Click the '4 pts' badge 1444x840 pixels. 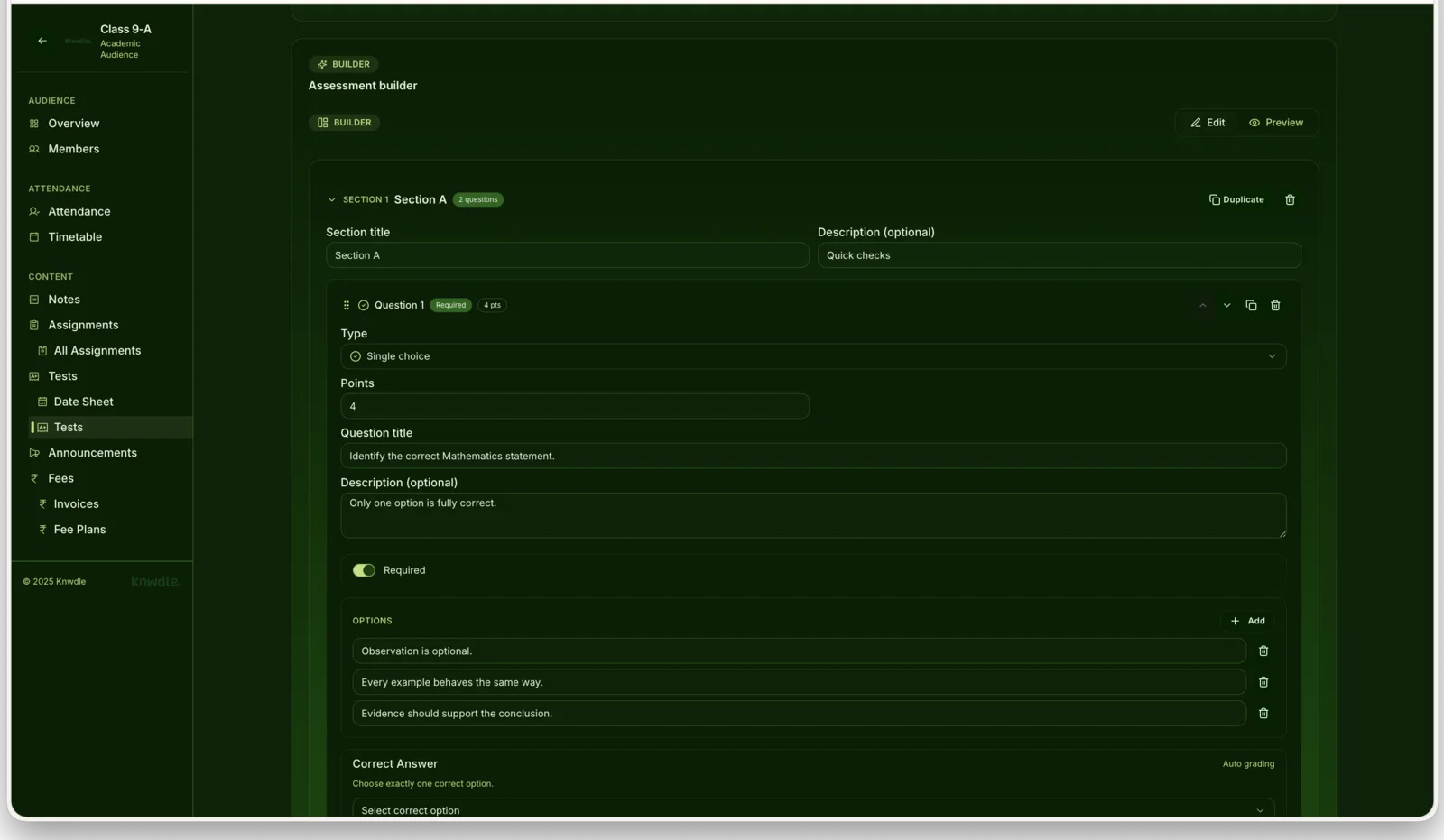[x=492, y=306]
